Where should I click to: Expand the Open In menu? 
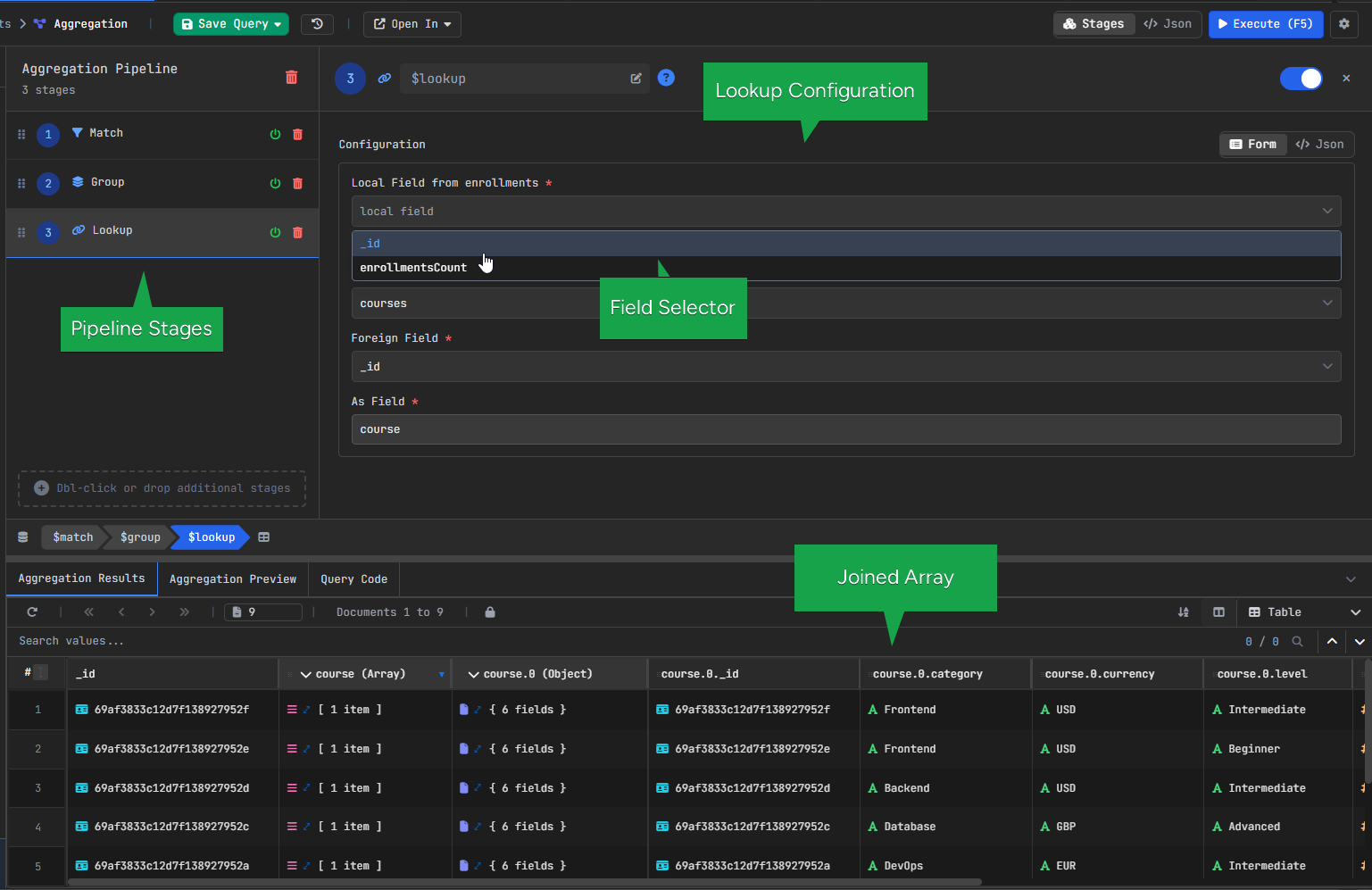(x=412, y=24)
